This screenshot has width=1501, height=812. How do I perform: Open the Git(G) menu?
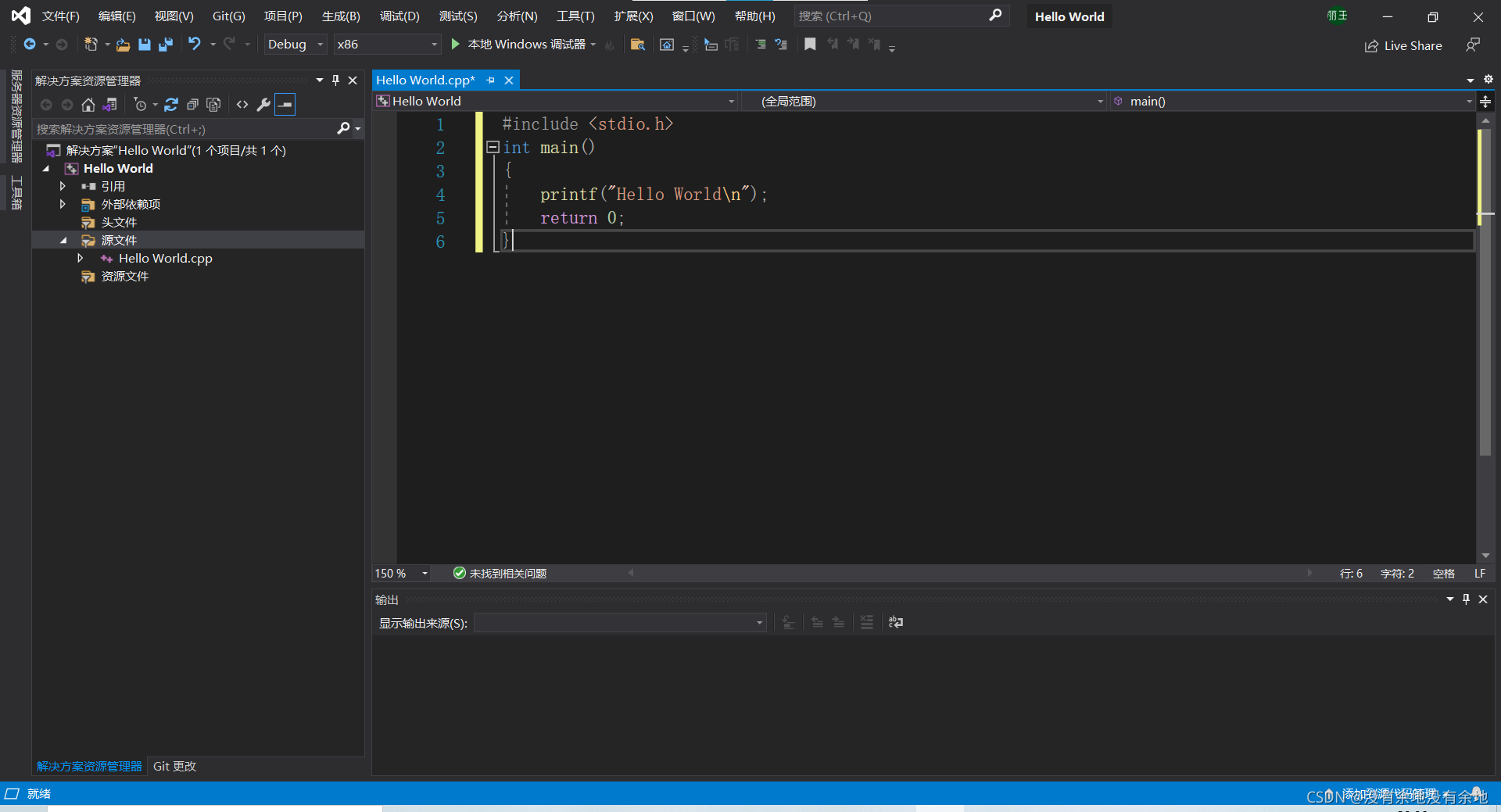pos(228,16)
